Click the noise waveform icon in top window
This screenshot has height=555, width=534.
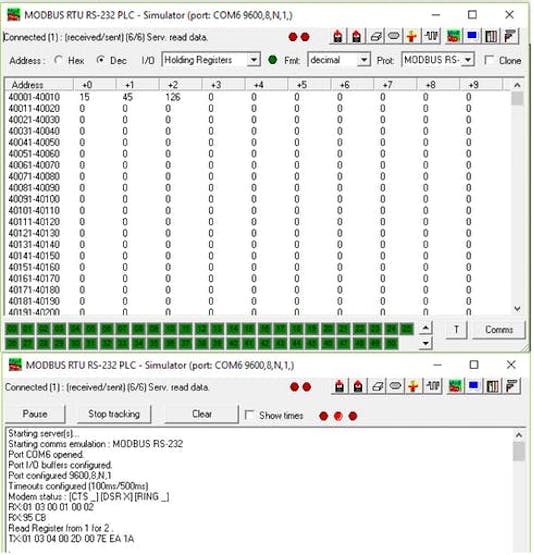pos(431,36)
